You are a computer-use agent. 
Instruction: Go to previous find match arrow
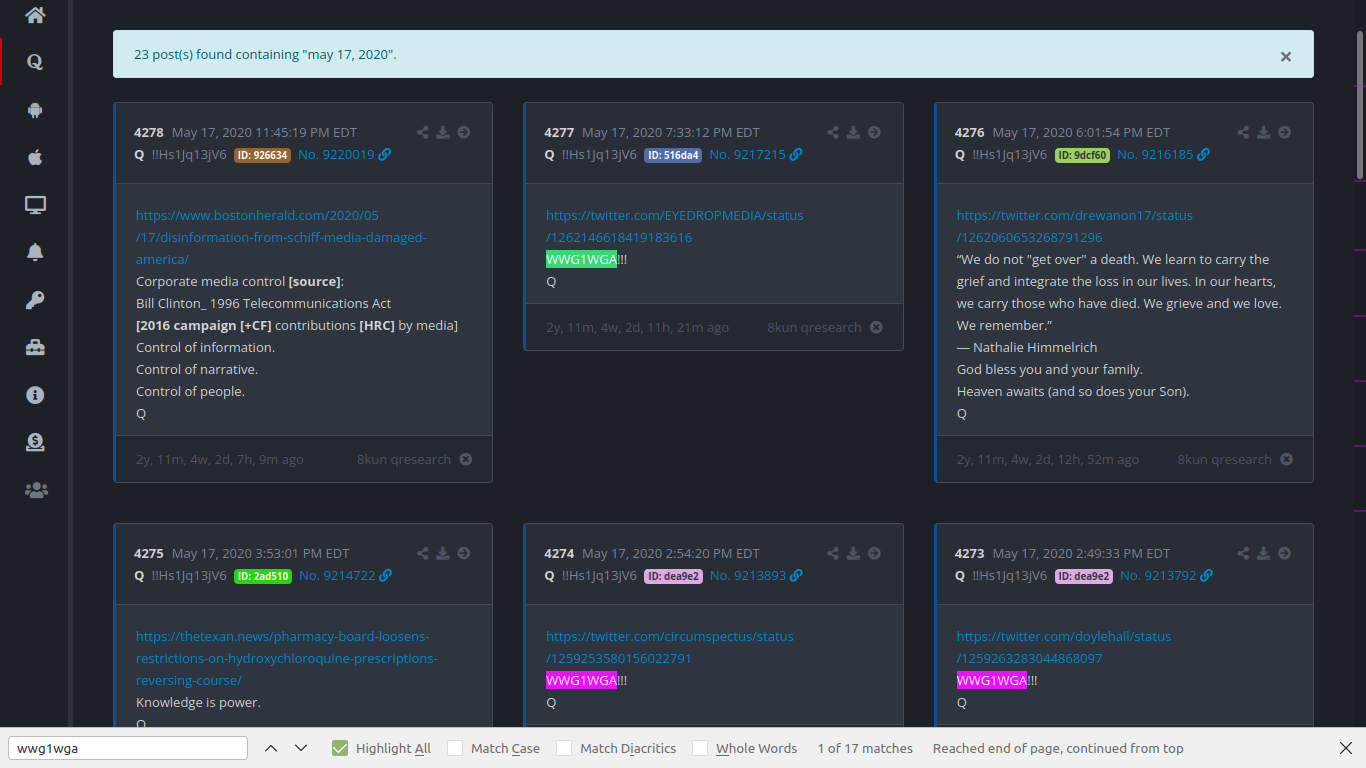(271, 748)
